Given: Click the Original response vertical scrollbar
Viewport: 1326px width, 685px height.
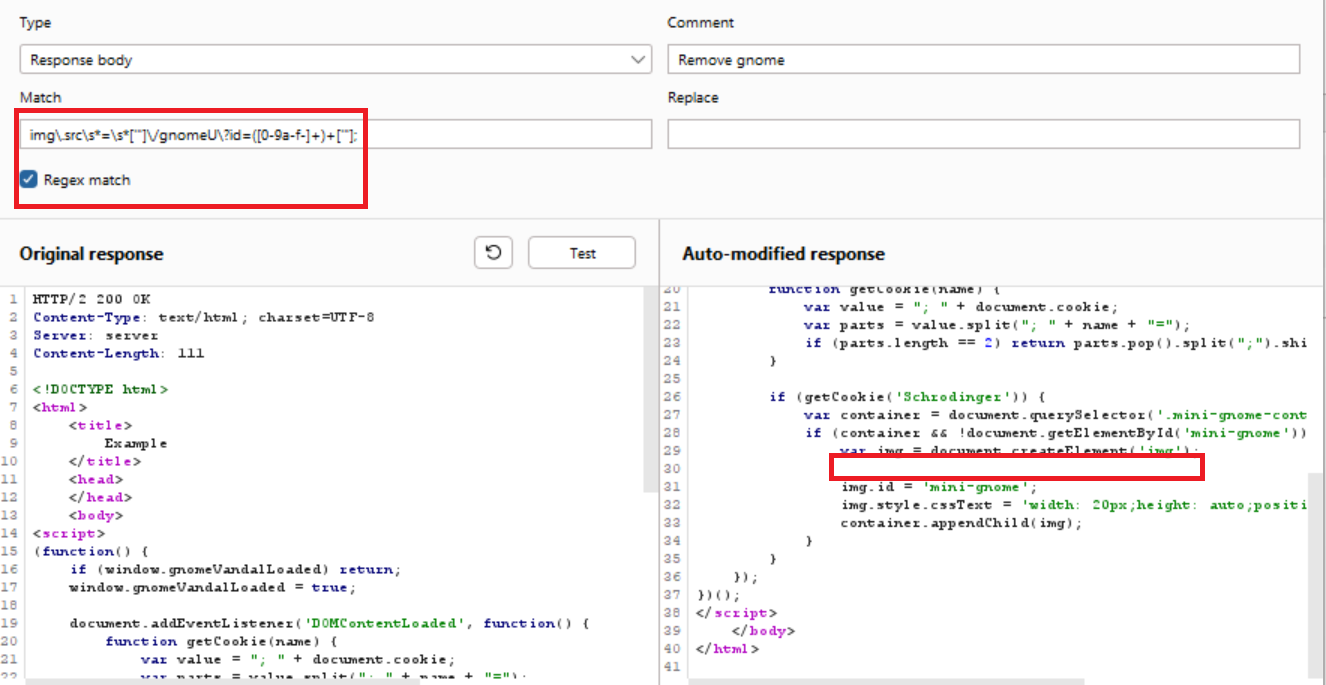Looking at the screenshot, I should (651, 390).
